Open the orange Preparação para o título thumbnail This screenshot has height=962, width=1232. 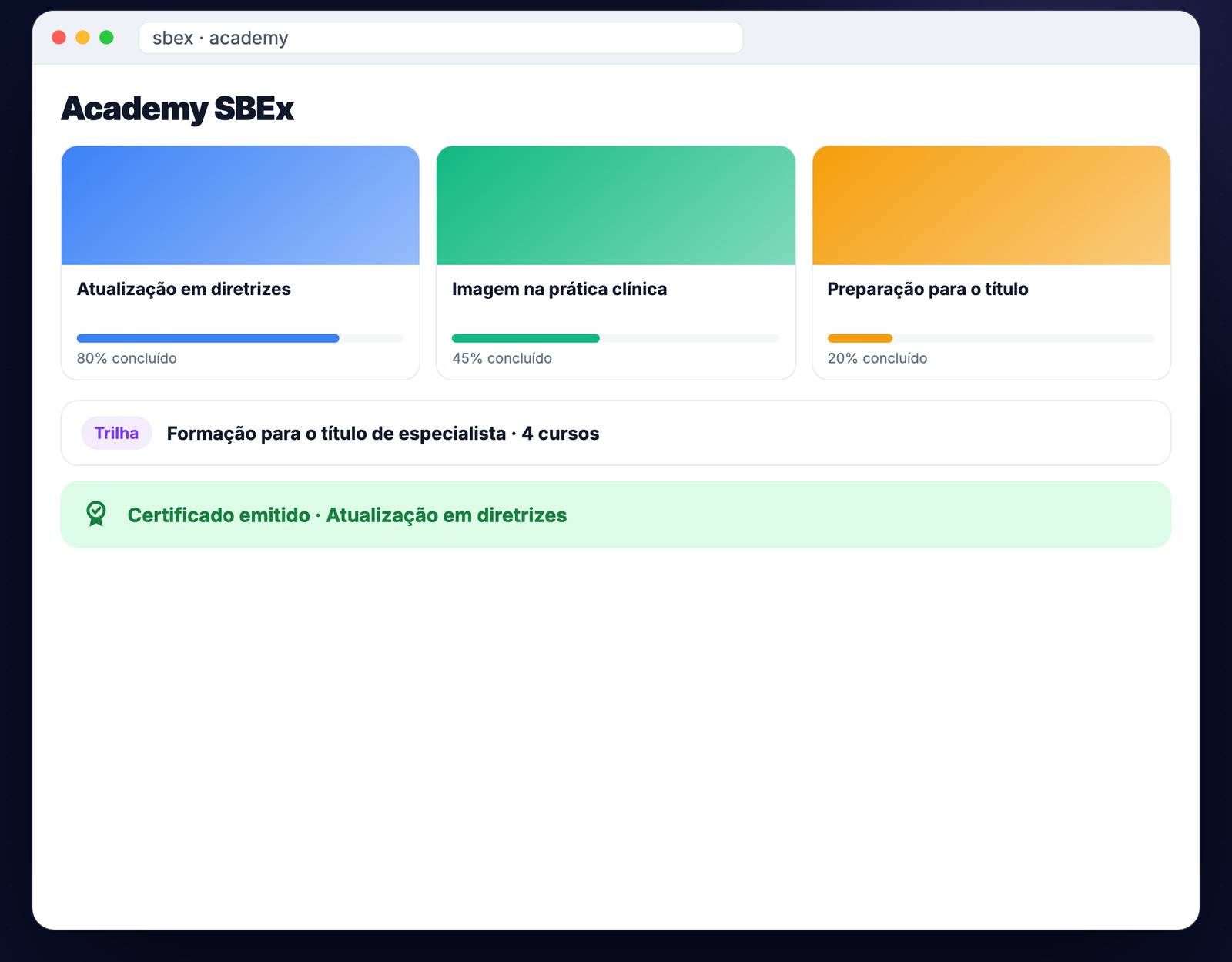[x=992, y=206]
